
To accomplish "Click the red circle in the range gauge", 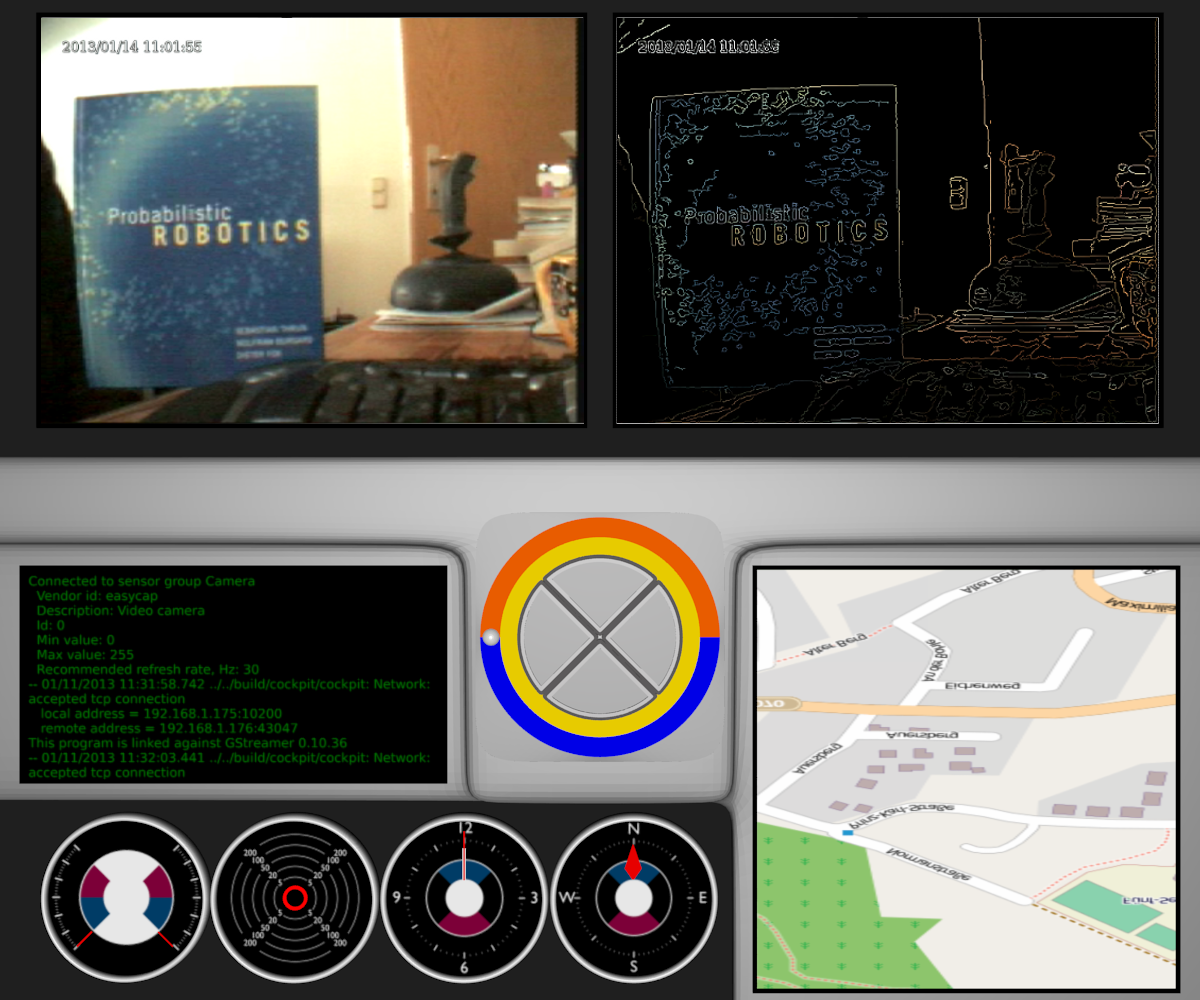I will [x=294, y=897].
